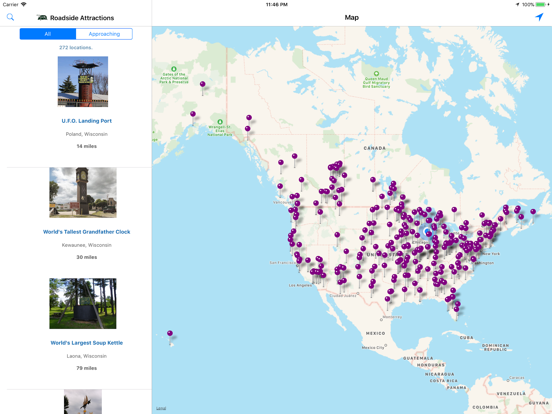Tap the Grandfather Clock photo
The width and height of the screenshot is (552, 414).
coord(83,193)
